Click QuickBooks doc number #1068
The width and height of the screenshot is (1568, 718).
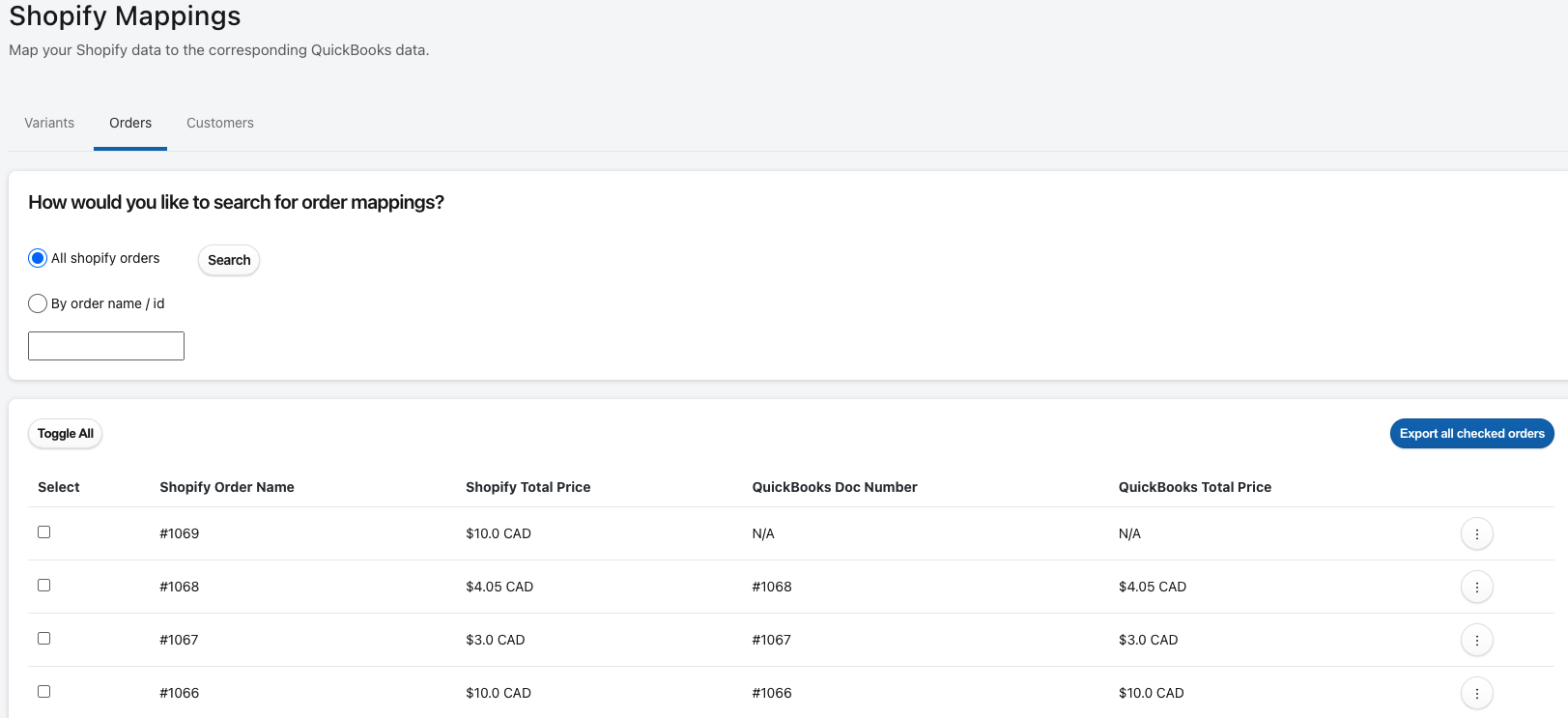[772, 587]
